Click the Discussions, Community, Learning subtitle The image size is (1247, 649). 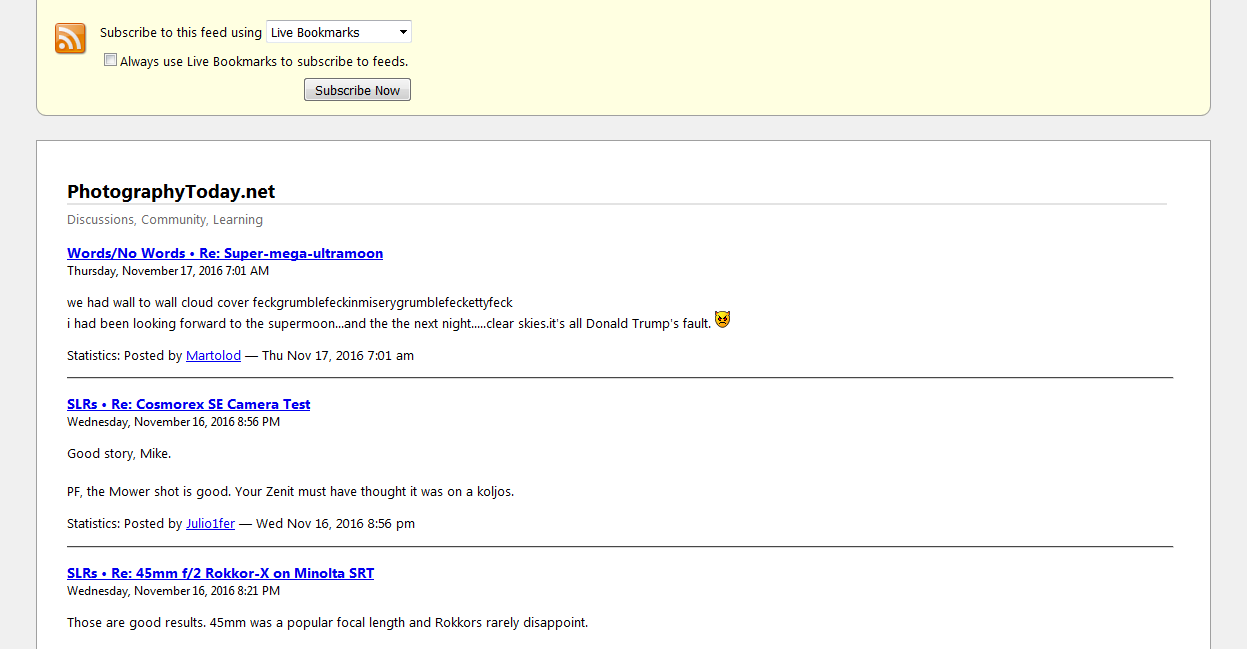click(165, 219)
